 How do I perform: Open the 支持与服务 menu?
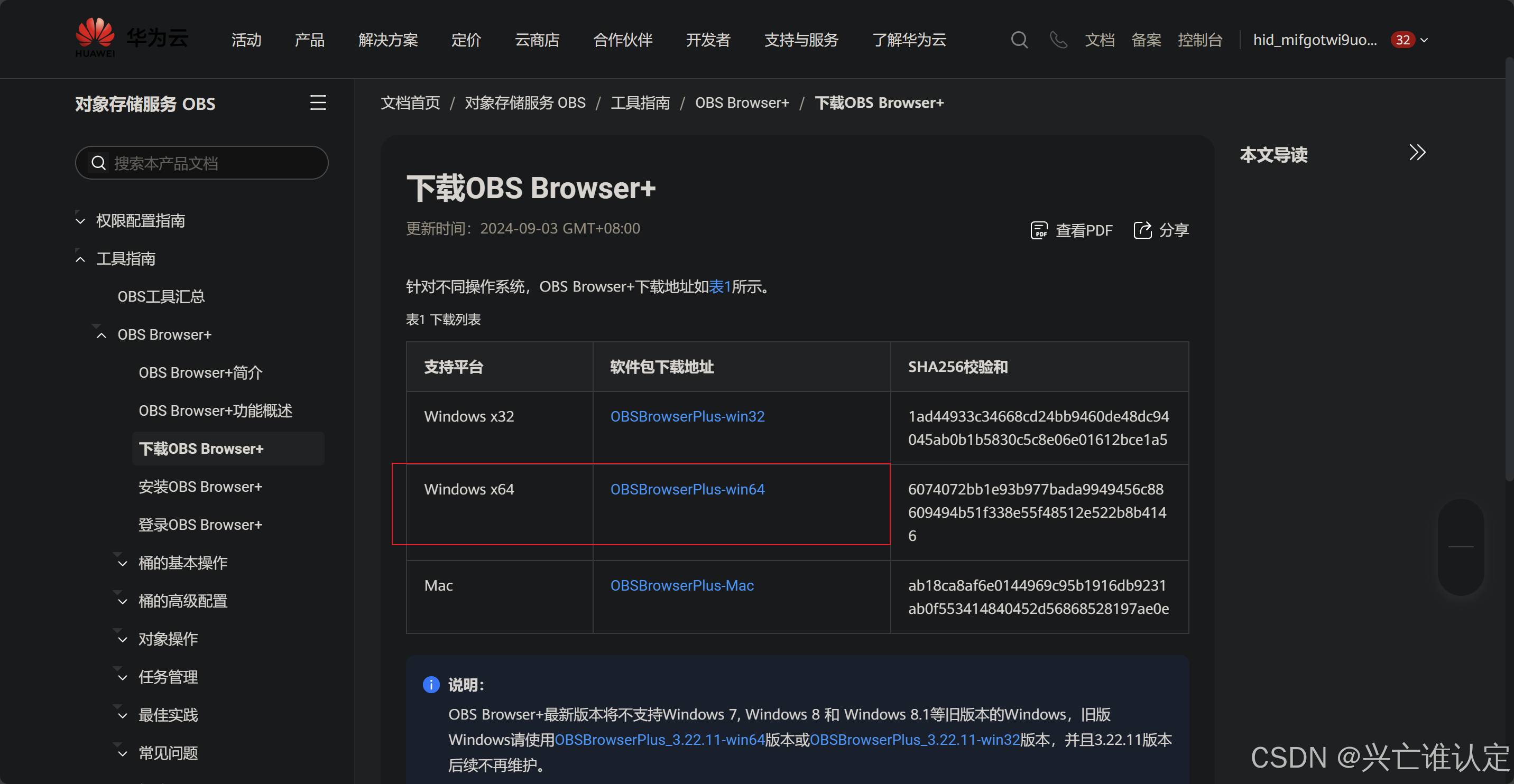point(801,40)
